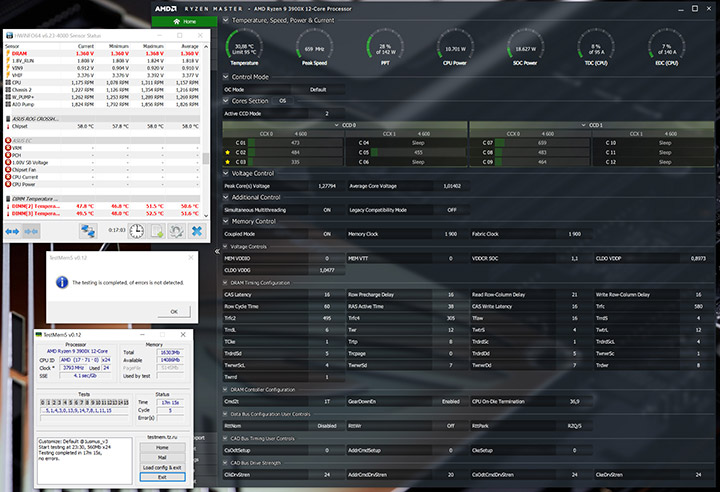Image resolution: width=720 pixels, height=492 pixels.
Task: Click the SOC Power gauge
Action: click(525, 48)
